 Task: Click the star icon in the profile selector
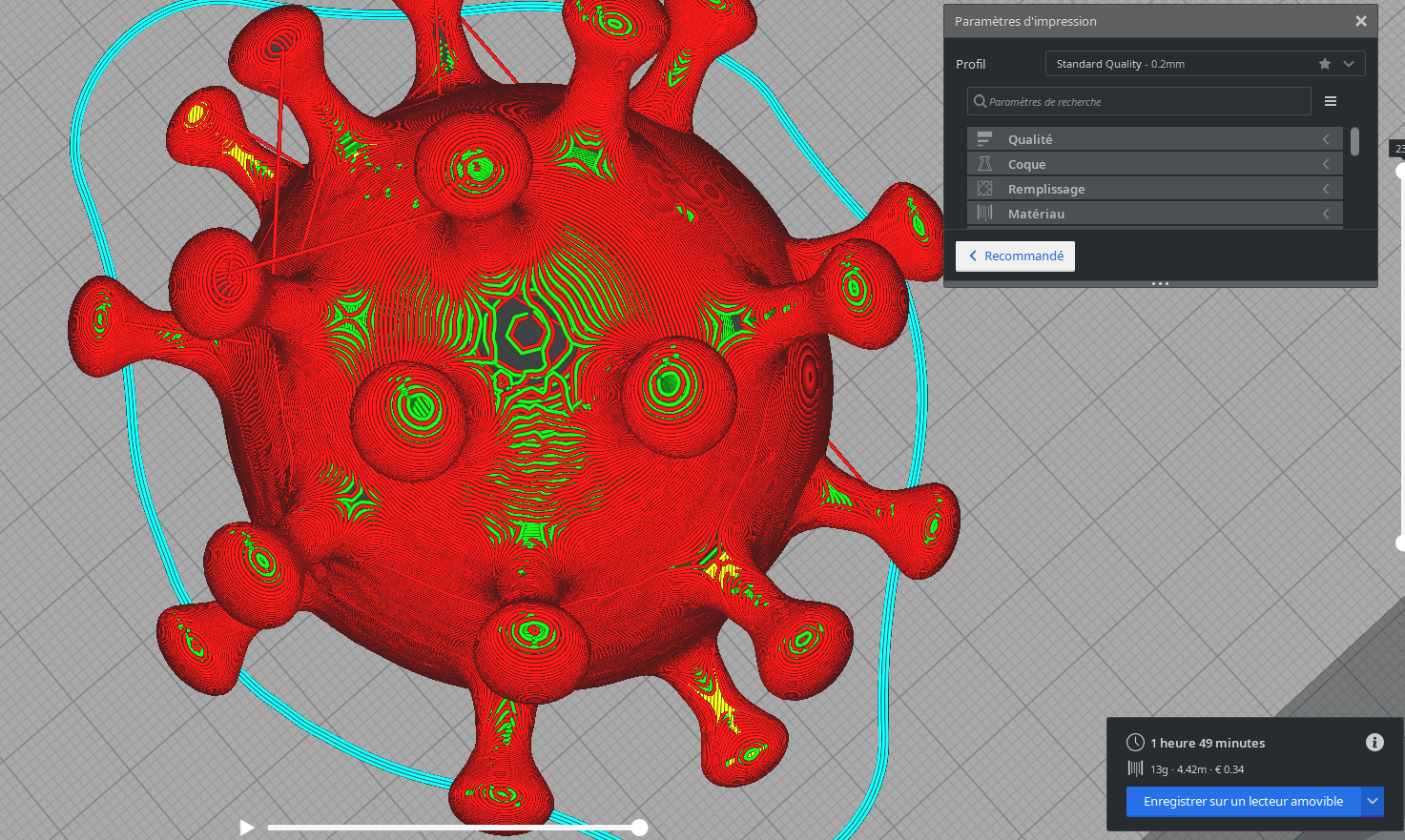[1325, 64]
